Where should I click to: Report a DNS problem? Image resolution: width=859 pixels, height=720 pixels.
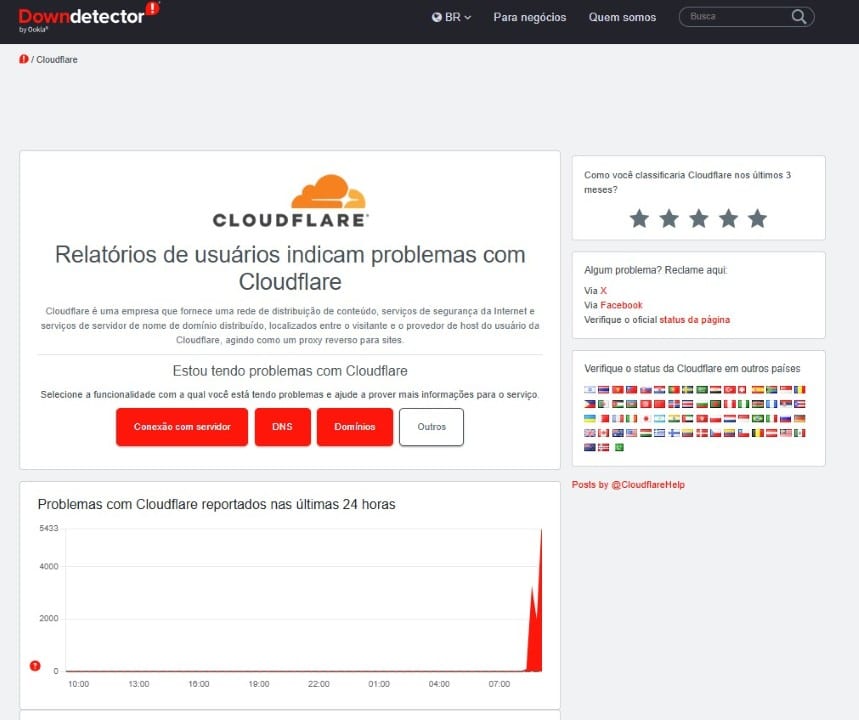tap(283, 426)
